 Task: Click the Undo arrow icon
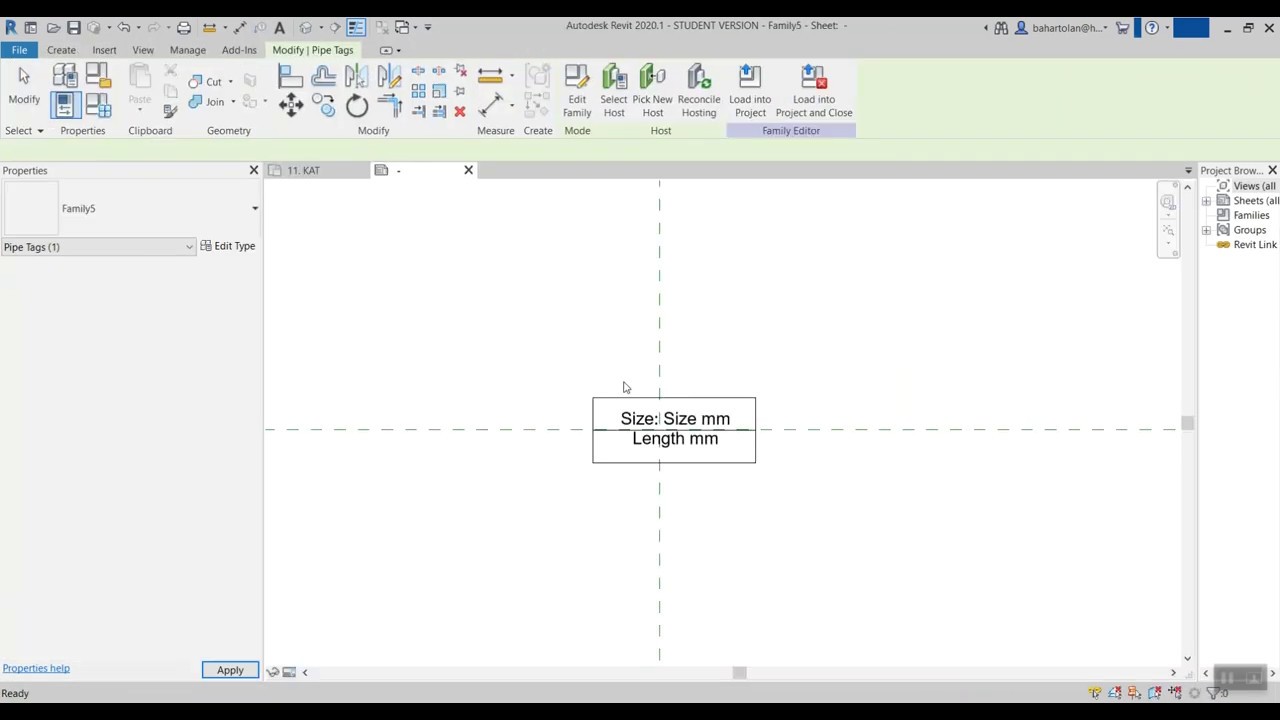click(124, 27)
